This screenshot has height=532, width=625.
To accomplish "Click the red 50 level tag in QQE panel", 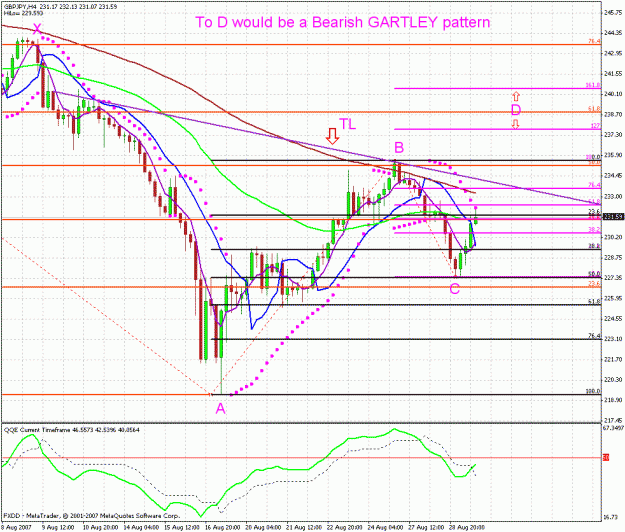I will tap(606, 458).
